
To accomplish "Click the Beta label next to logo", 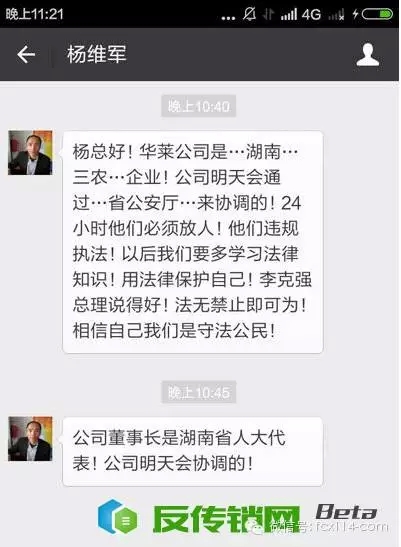I will click(x=346, y=512).
